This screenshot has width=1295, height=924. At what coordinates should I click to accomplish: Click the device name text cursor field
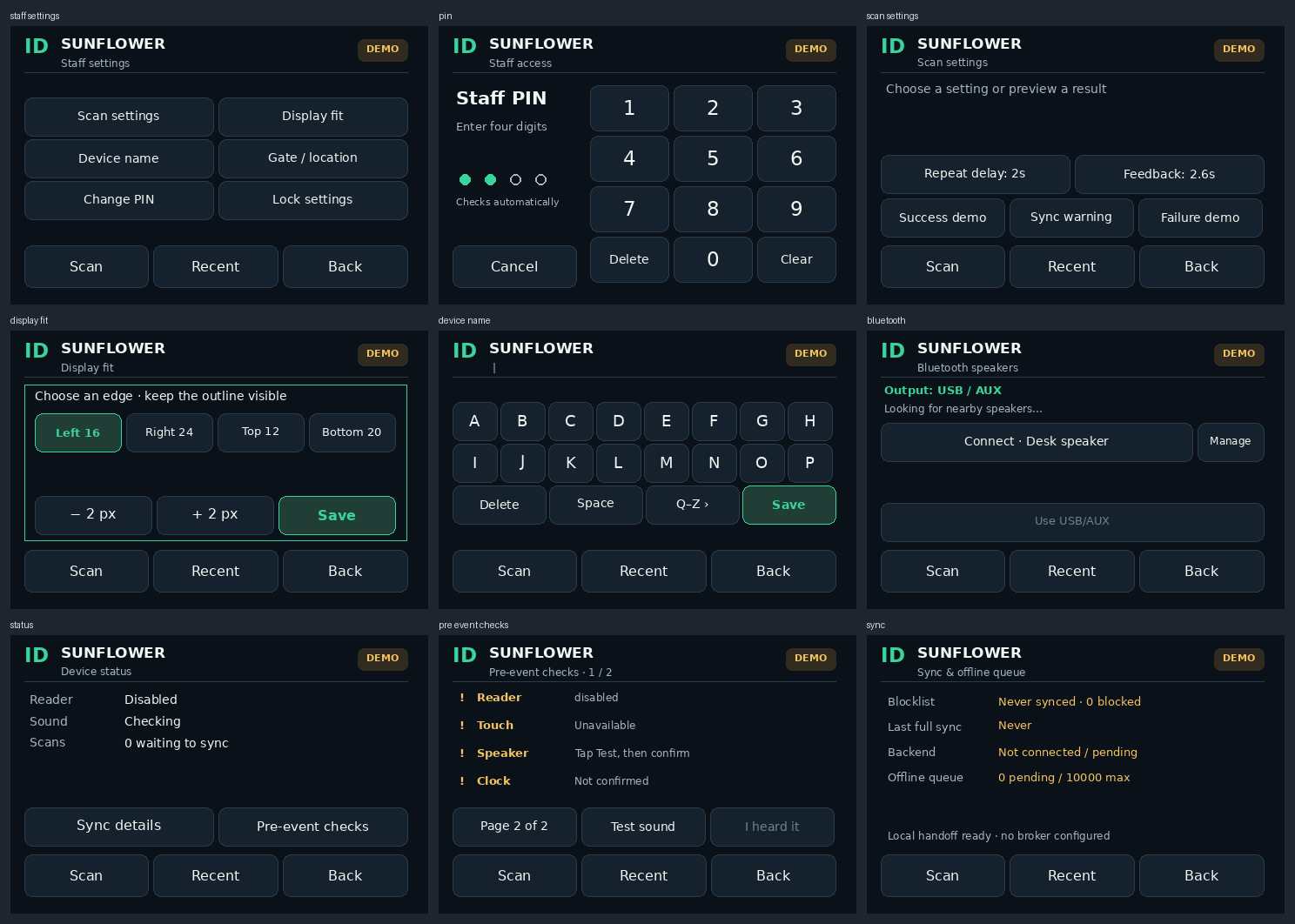pyautogui.click(x=494, y=368)
